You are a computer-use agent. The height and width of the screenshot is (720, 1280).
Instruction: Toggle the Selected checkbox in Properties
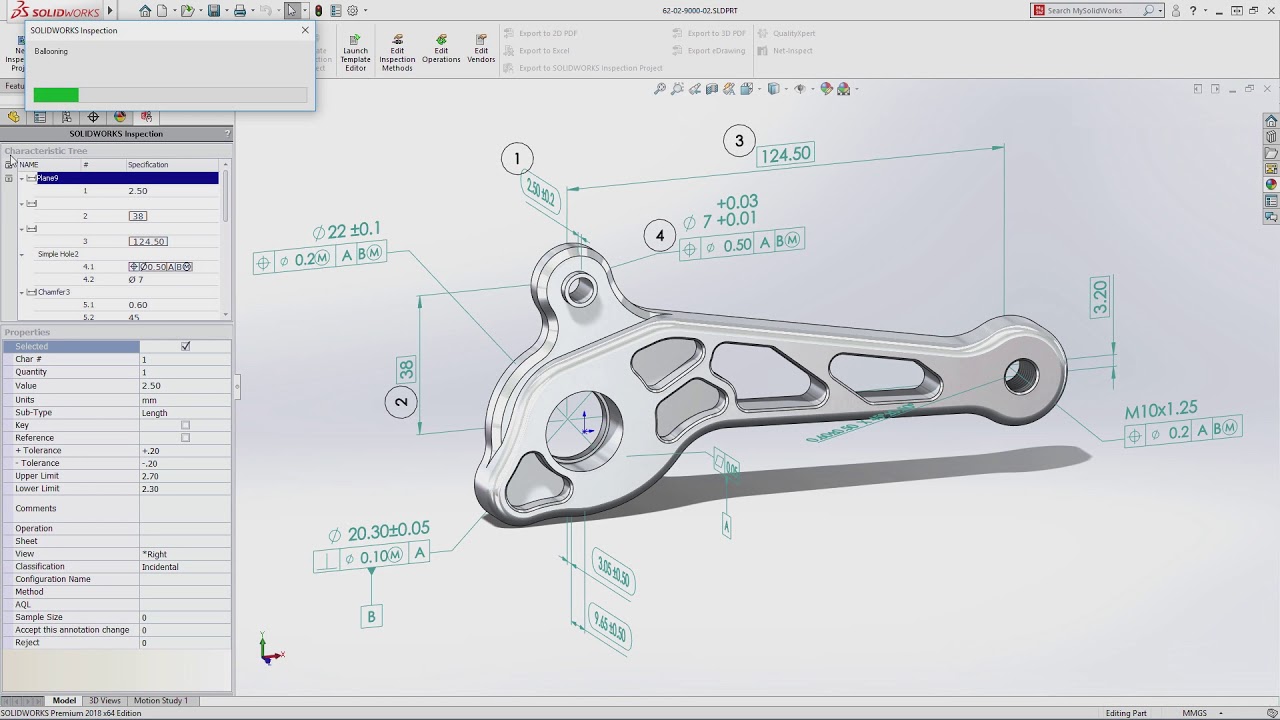185,346
